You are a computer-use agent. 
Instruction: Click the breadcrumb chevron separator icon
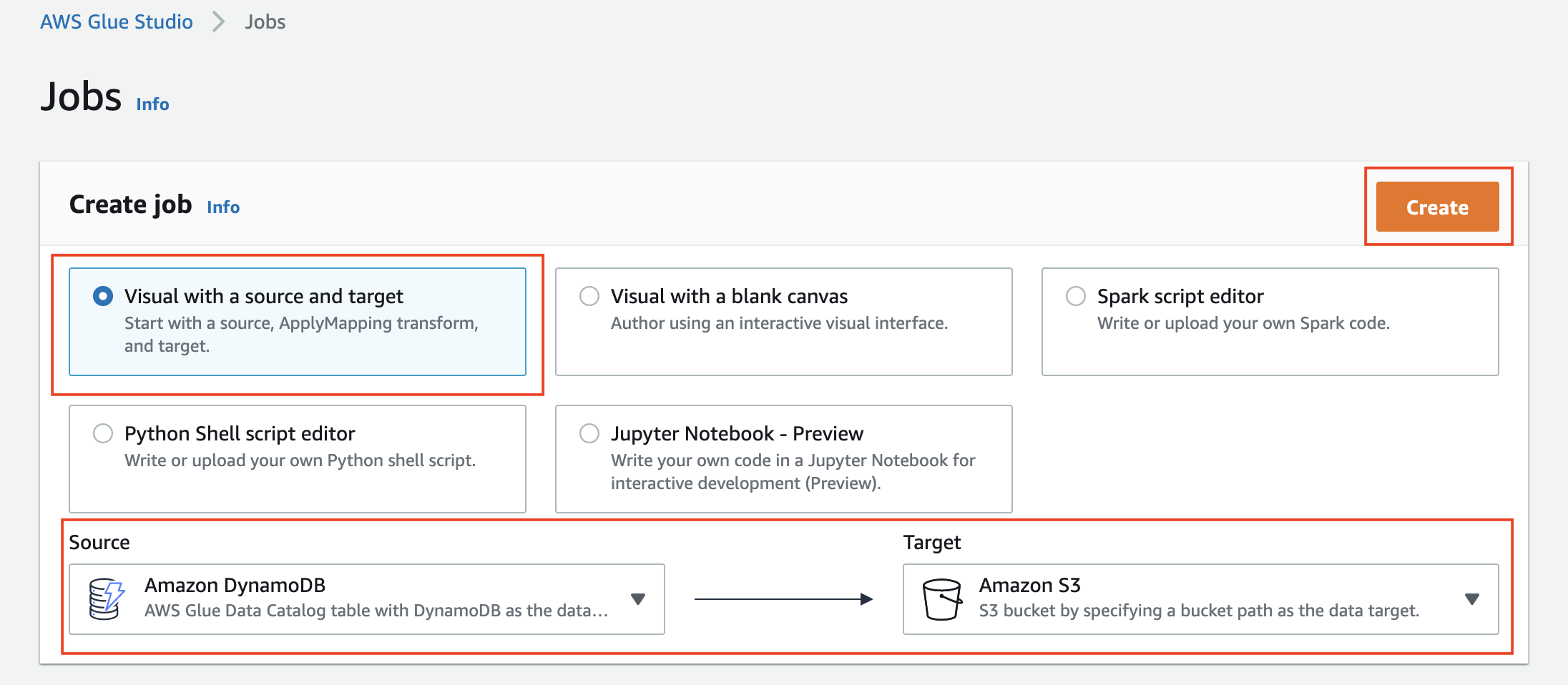click(x=219, y=21)
